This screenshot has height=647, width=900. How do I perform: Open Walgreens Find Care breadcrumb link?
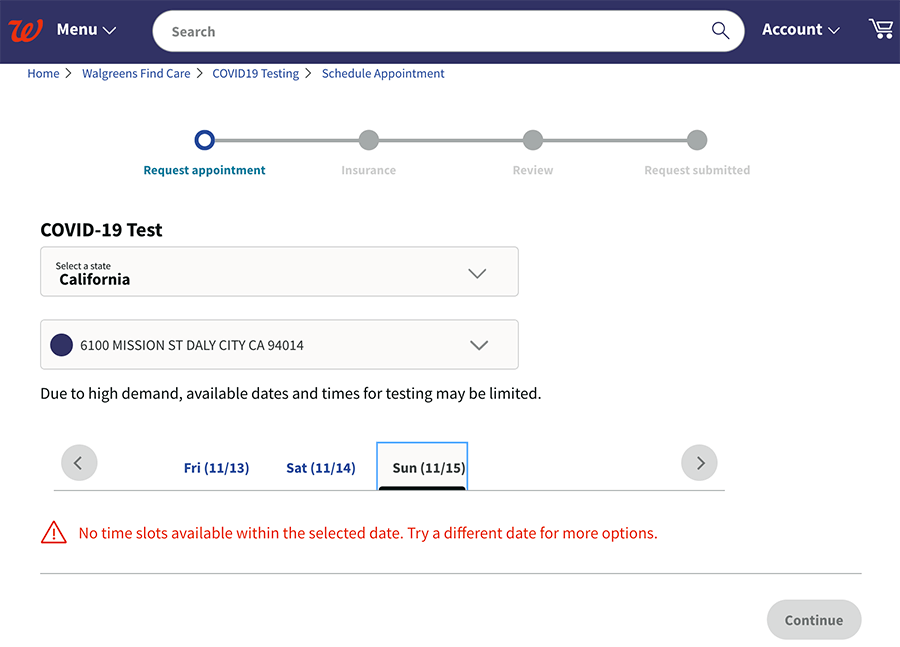(136, 74)
